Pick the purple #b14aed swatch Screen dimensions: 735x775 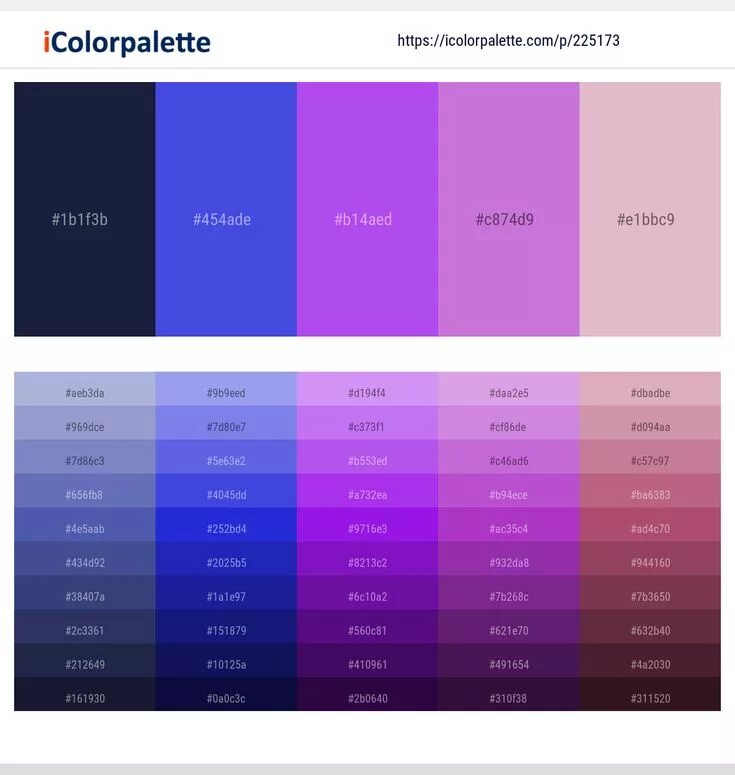click(x=367, y=209)
